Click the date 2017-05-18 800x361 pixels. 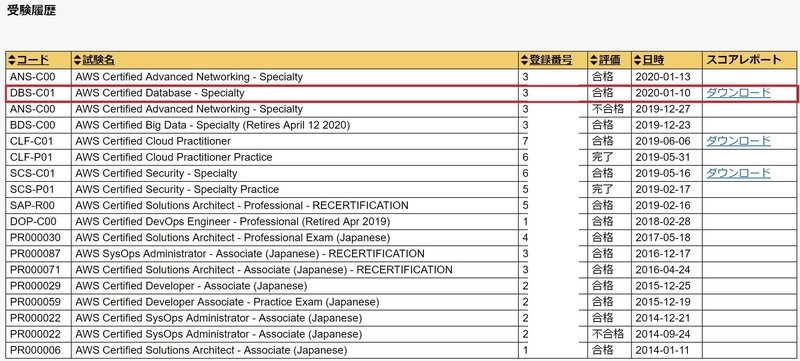tap(663, 238)
